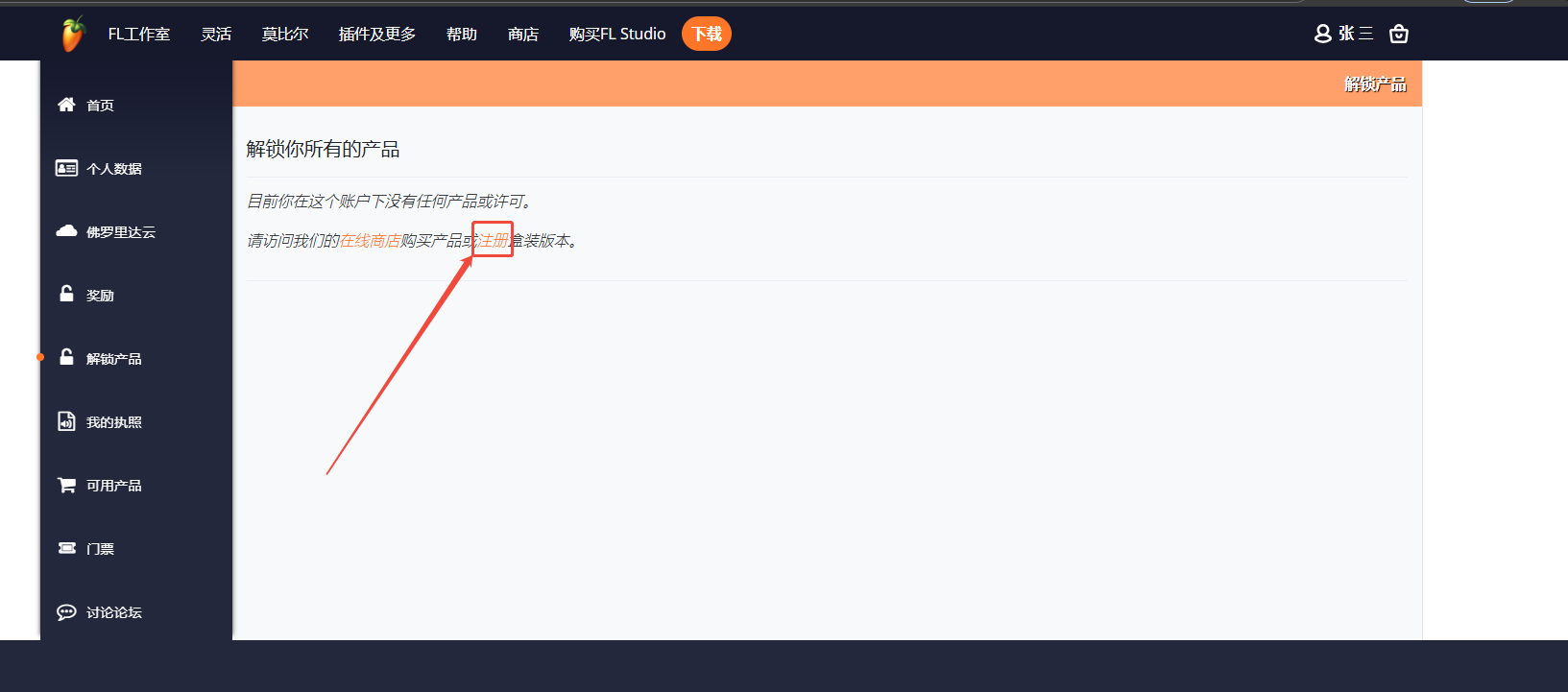Click the cloud icon beside 佛罗里达云
The width and height of the screenshot is (1568, 692).
(66, 231)
